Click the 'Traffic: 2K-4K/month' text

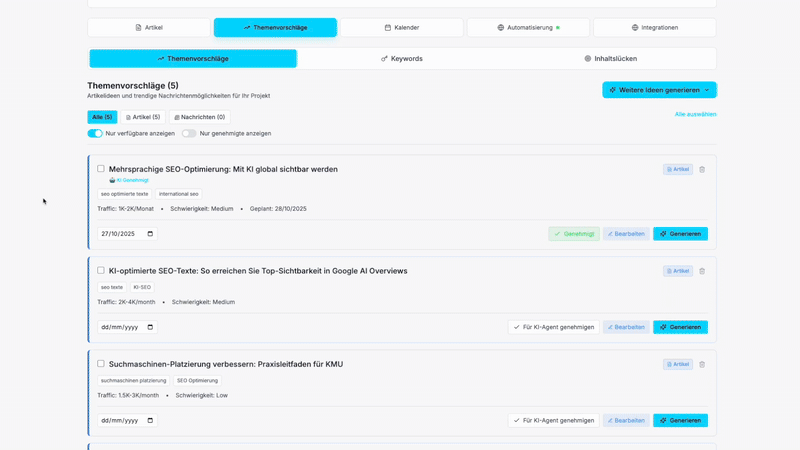pos(126,302)
